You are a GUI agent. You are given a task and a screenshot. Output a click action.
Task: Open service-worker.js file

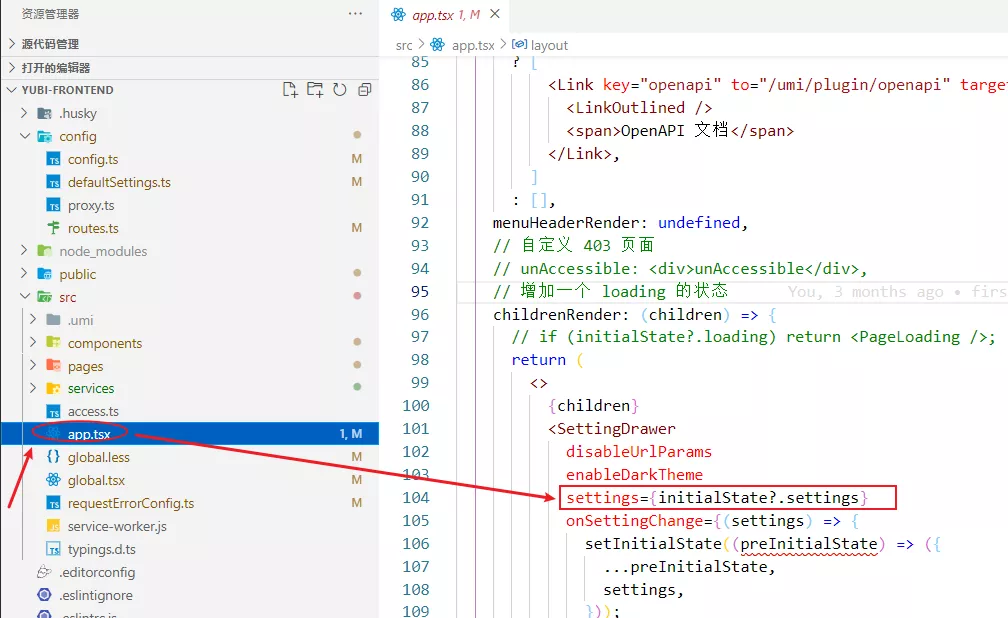(x=117, y=526)
